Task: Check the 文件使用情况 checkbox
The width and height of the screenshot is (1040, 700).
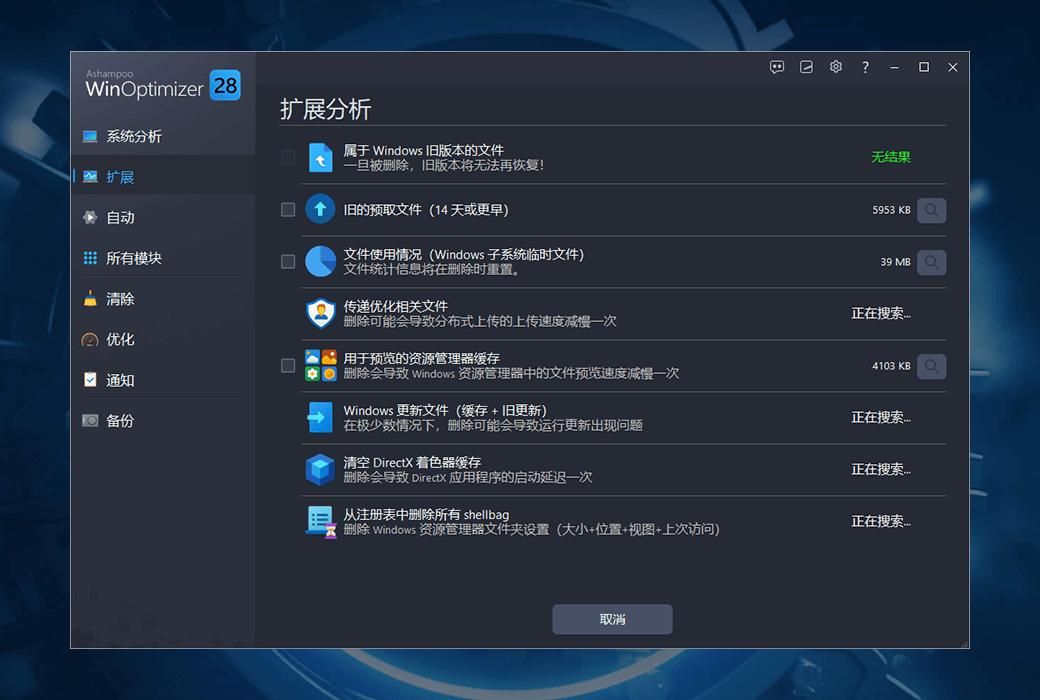Action: pos(288,261)
